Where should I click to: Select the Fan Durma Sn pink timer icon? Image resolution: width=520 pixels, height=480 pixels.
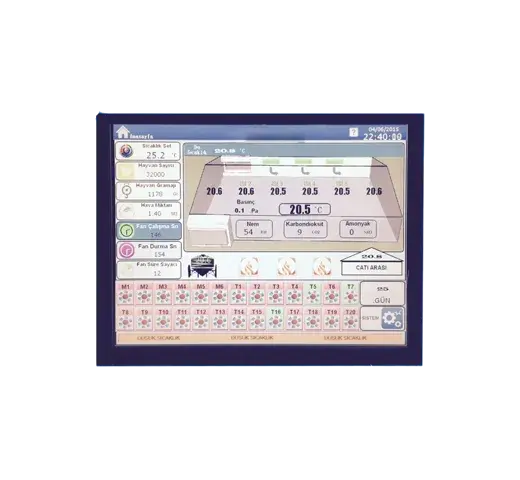[x=127, y=250]
